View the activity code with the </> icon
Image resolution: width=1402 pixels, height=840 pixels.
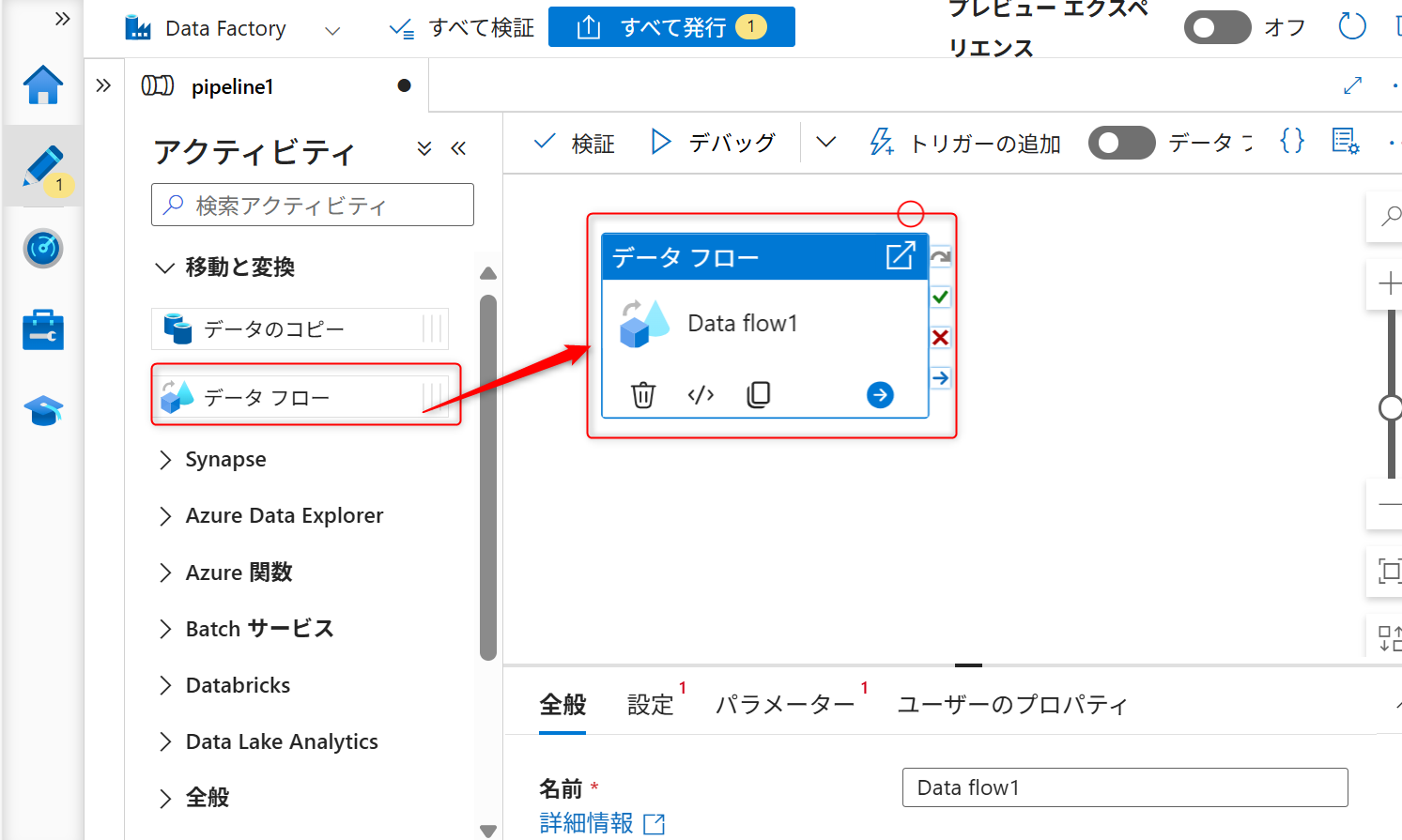701,394
